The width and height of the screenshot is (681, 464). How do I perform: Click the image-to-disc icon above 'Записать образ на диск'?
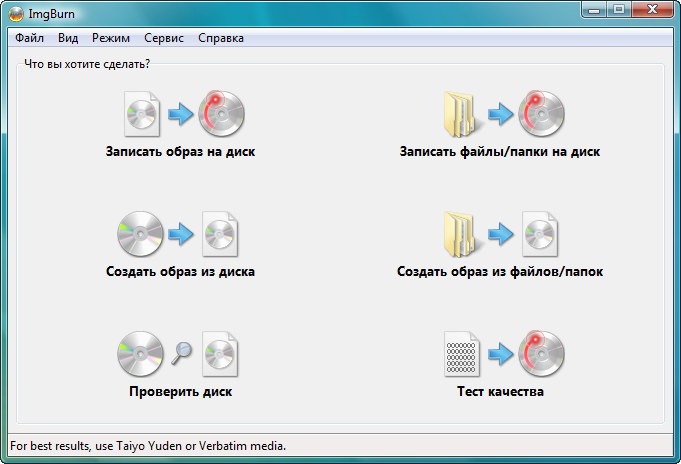[180, 114]
